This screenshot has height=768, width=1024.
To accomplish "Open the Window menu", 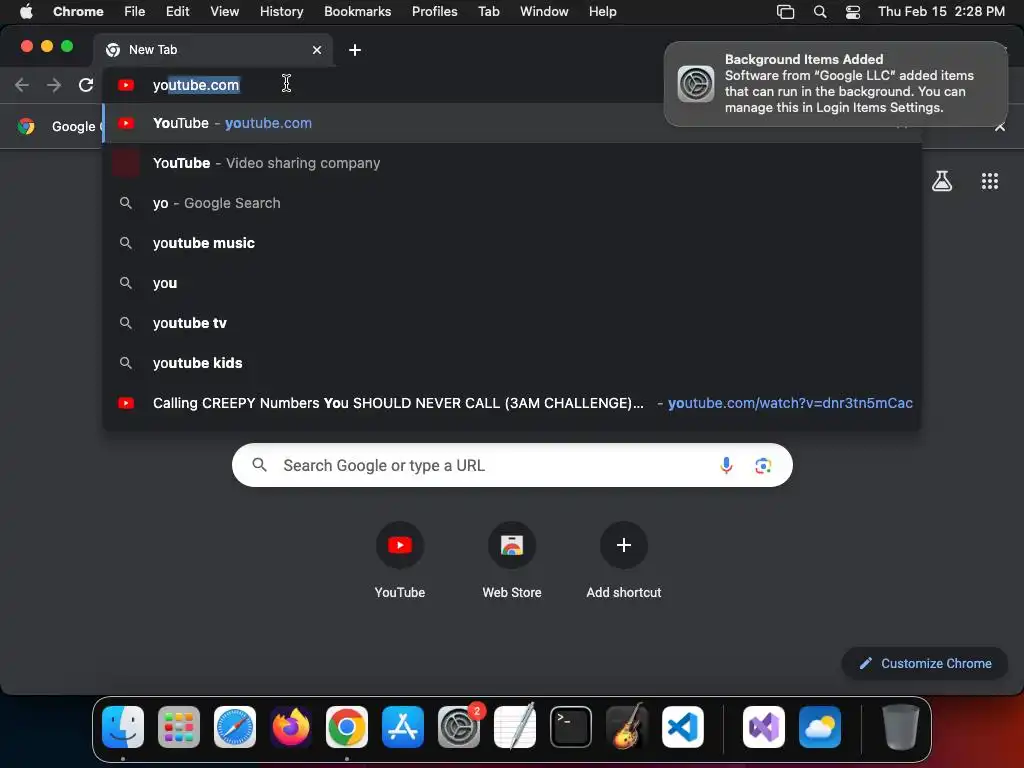I will [x=544, y=11].
